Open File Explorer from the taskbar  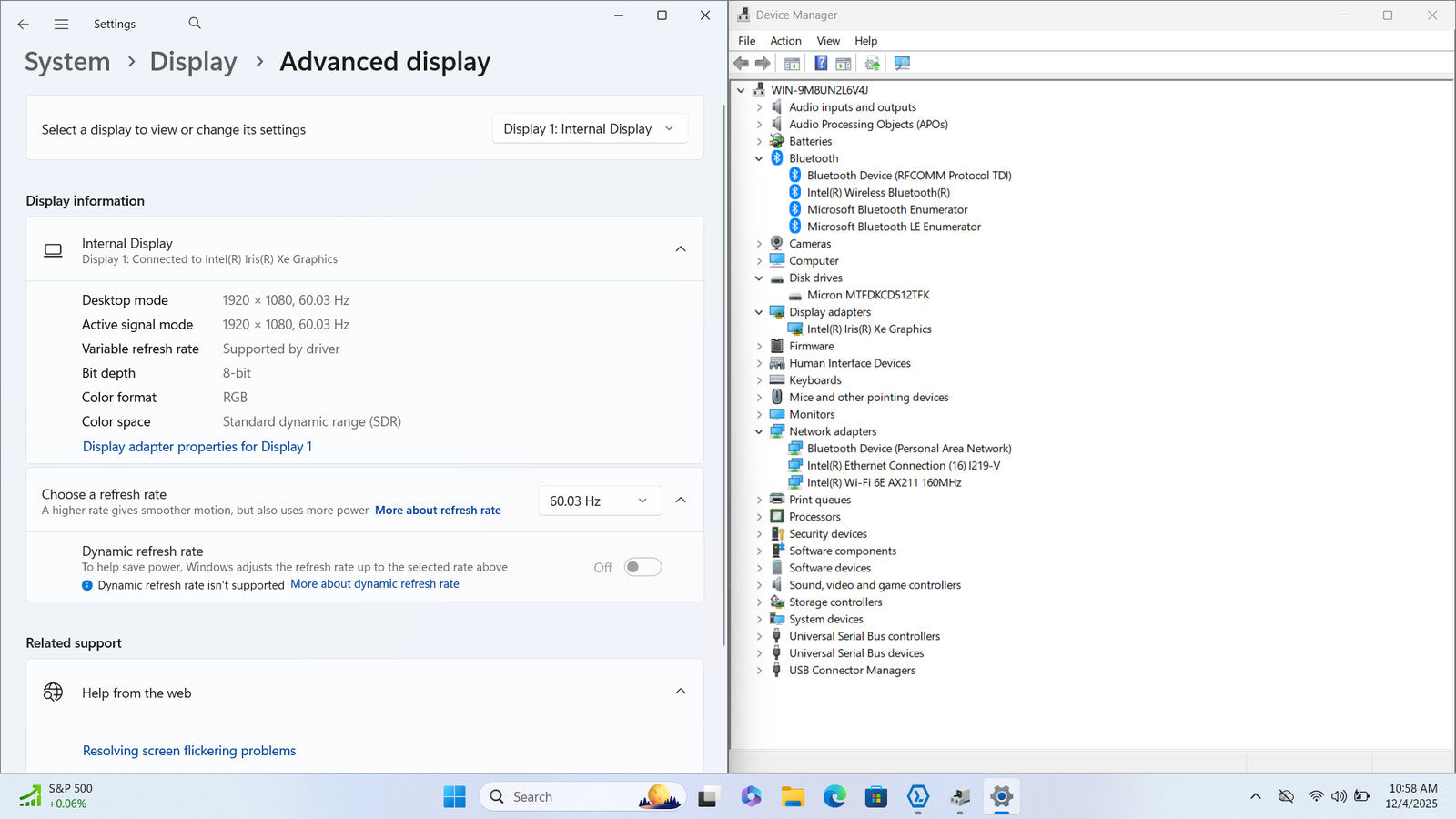[793, 797]
